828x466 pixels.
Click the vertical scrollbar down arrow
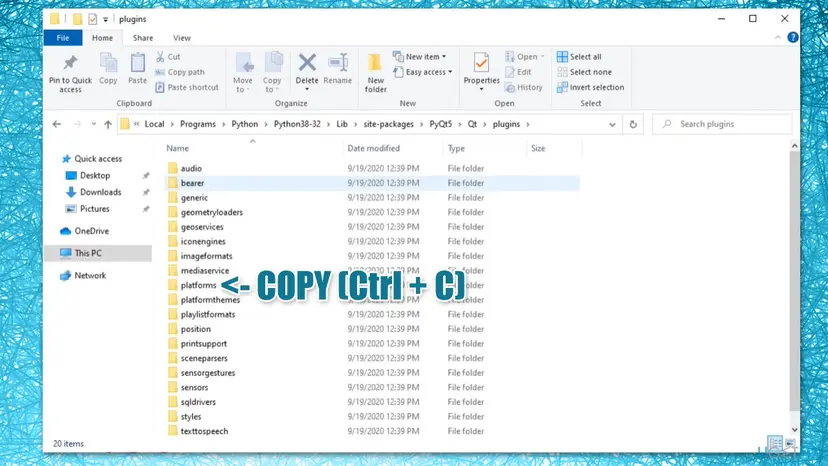(x=794, y=430)
